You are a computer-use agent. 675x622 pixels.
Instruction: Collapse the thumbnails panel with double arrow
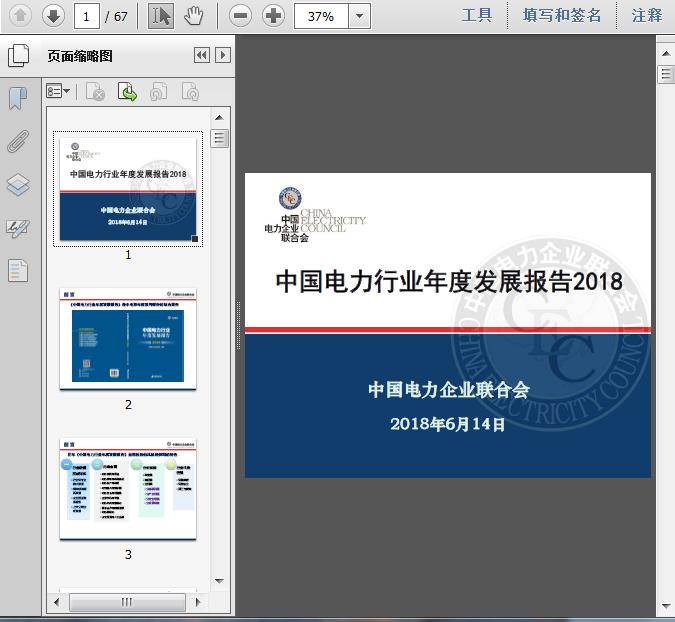point(202,55)
